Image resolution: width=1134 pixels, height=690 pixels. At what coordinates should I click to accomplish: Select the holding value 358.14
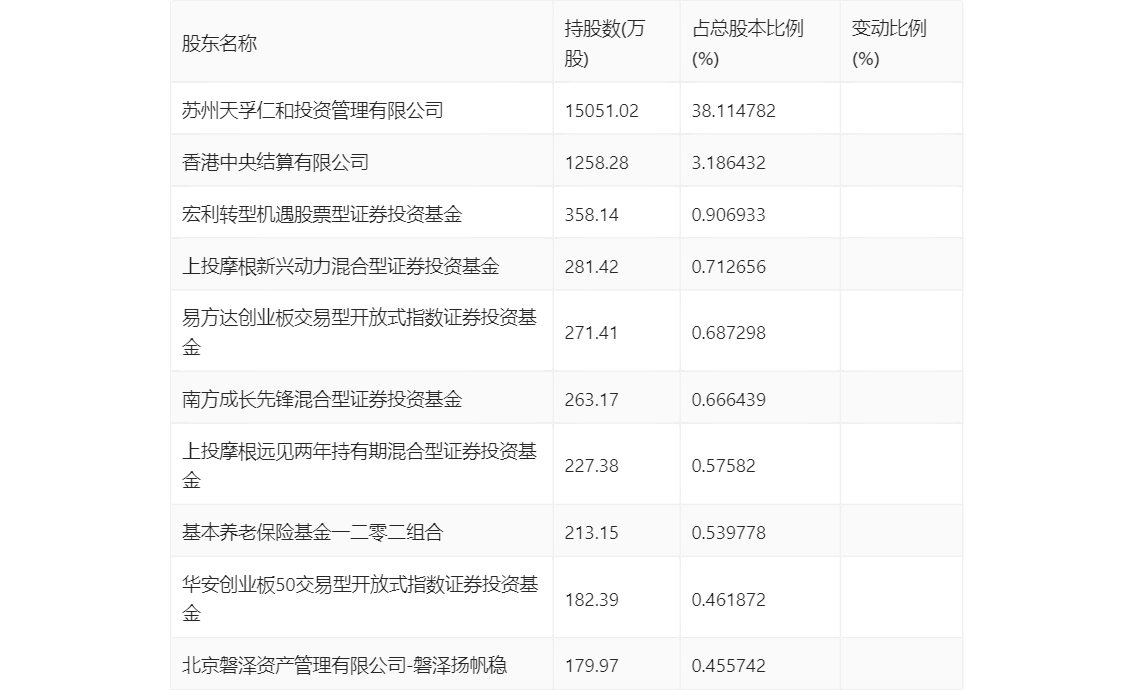tap(592, 215)
